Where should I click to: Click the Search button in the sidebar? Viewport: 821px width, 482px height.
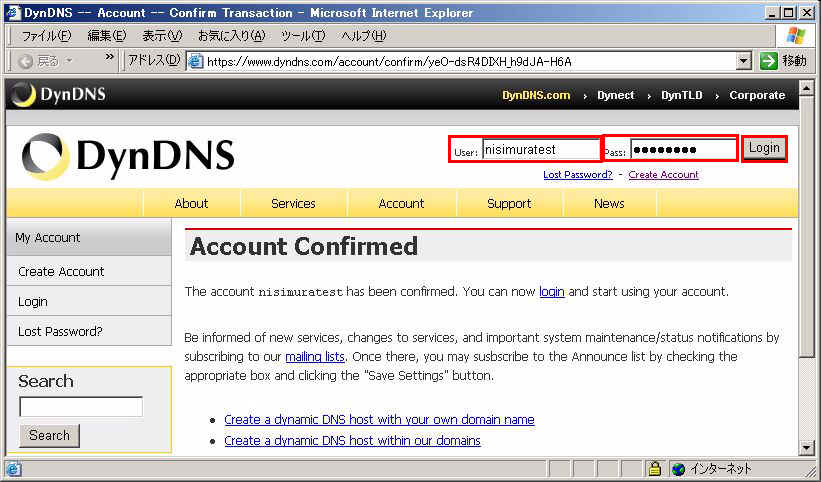point(49,435)
